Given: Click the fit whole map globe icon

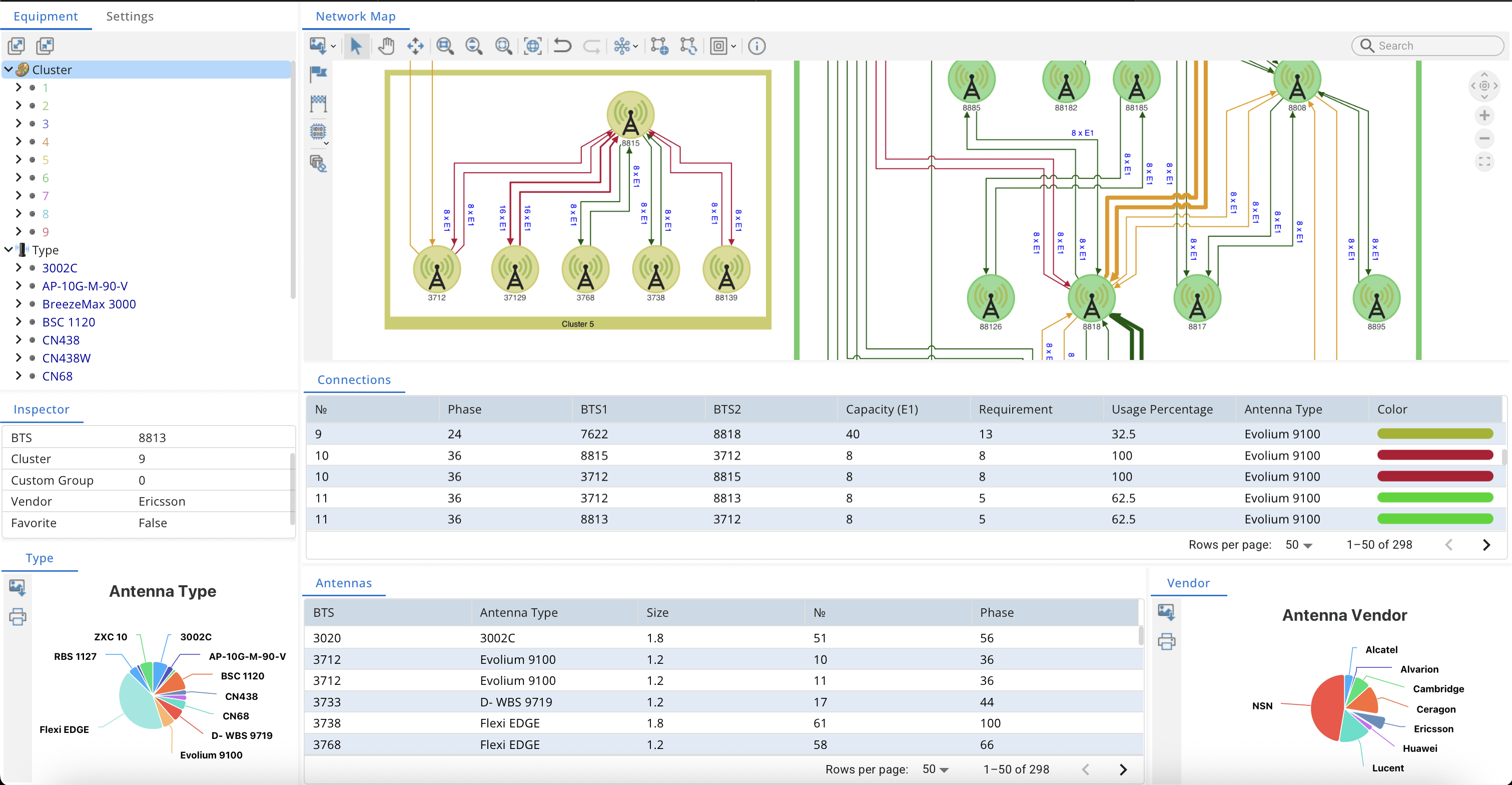Looking at the screenshot, I should tap(532, 46).
